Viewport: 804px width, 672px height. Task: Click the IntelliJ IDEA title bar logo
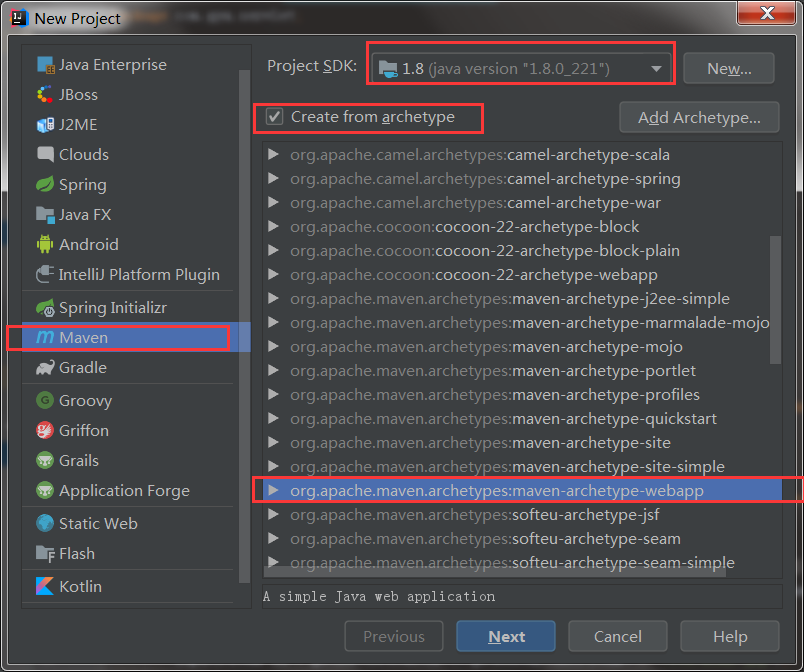19,18
